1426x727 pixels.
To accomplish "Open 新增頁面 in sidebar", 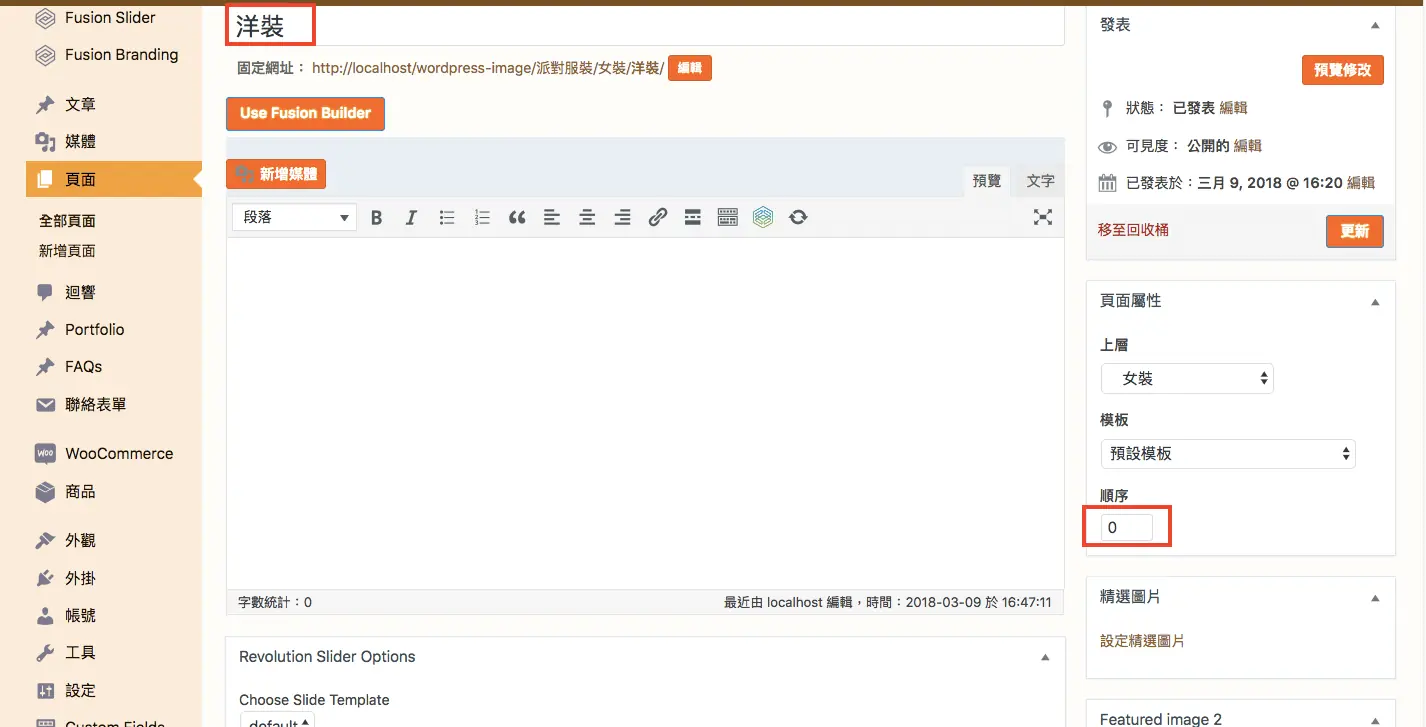I will click(x=67, y=251).
